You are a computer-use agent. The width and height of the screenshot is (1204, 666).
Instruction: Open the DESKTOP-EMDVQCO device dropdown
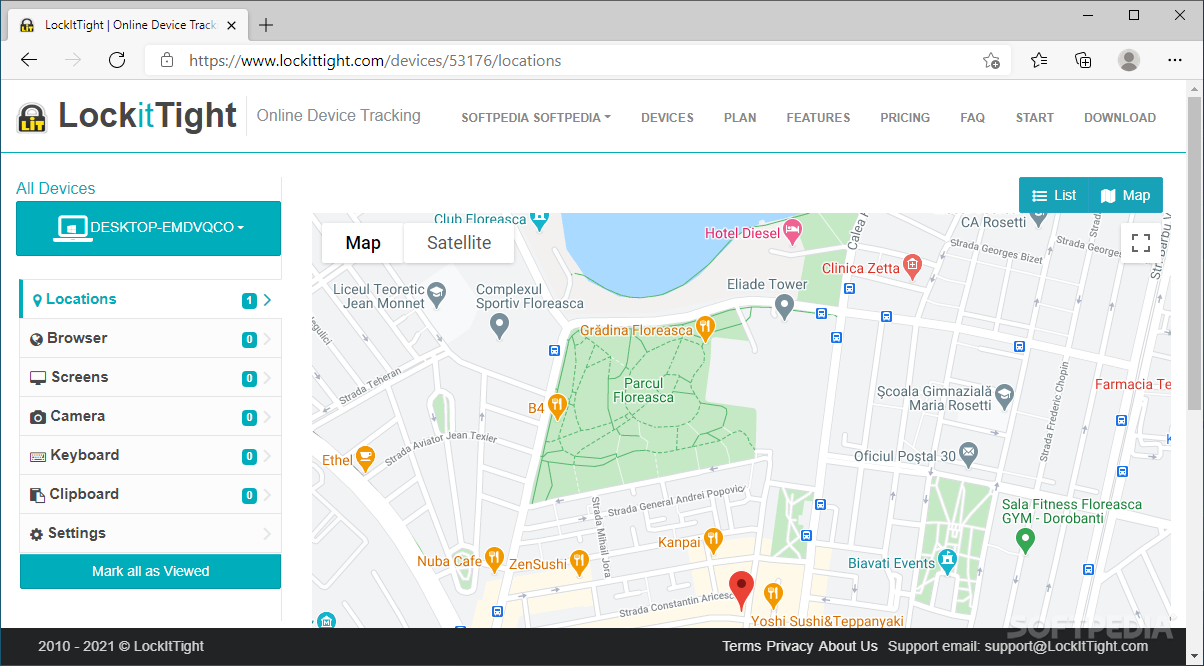pyautogui.click(x=148, y=228)
